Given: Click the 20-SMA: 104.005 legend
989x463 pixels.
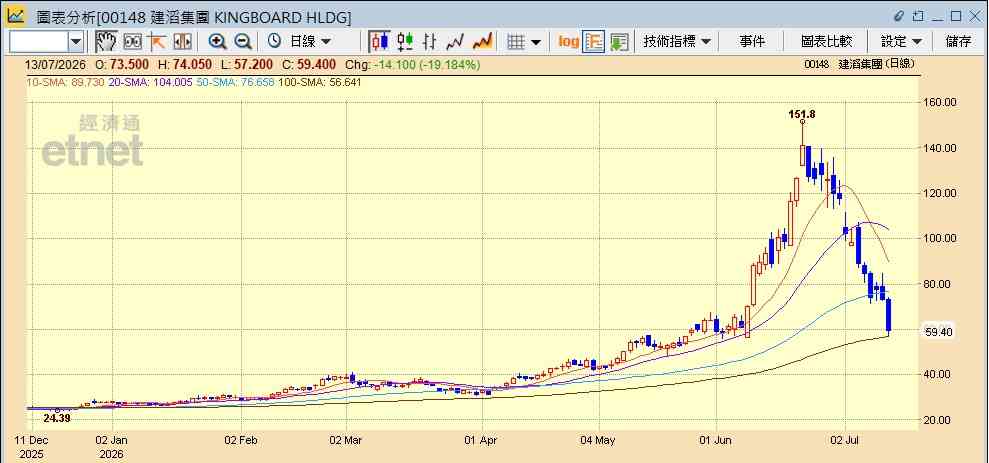Looking at the screenshot, I should coord(150,82).
